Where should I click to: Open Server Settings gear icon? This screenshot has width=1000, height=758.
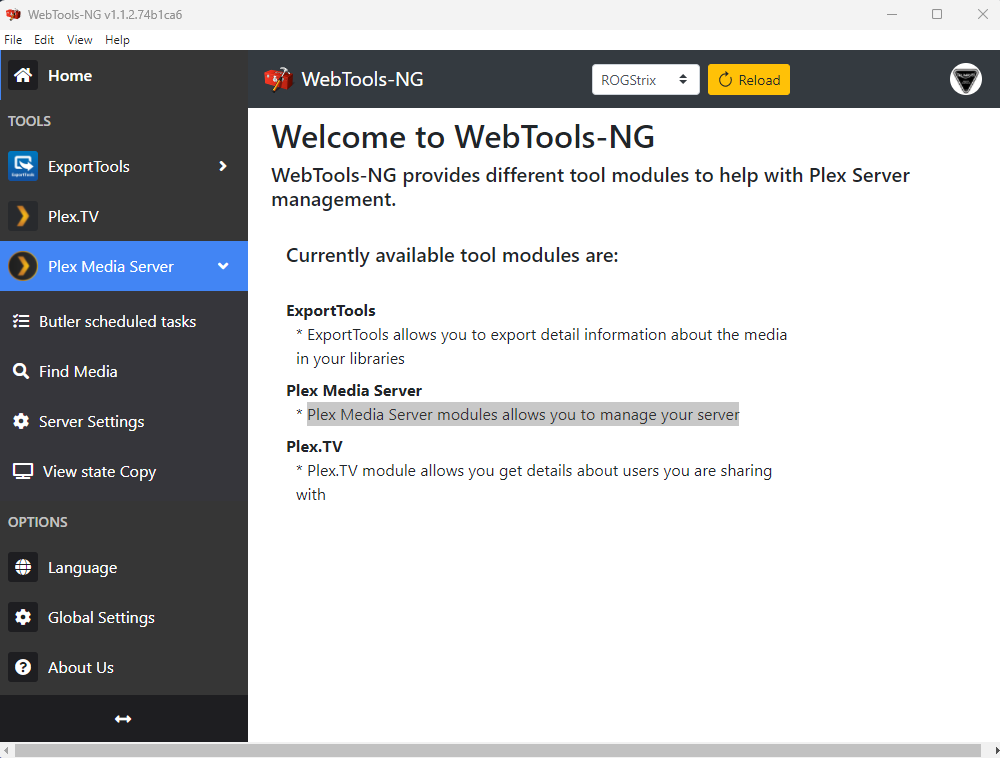22,421
